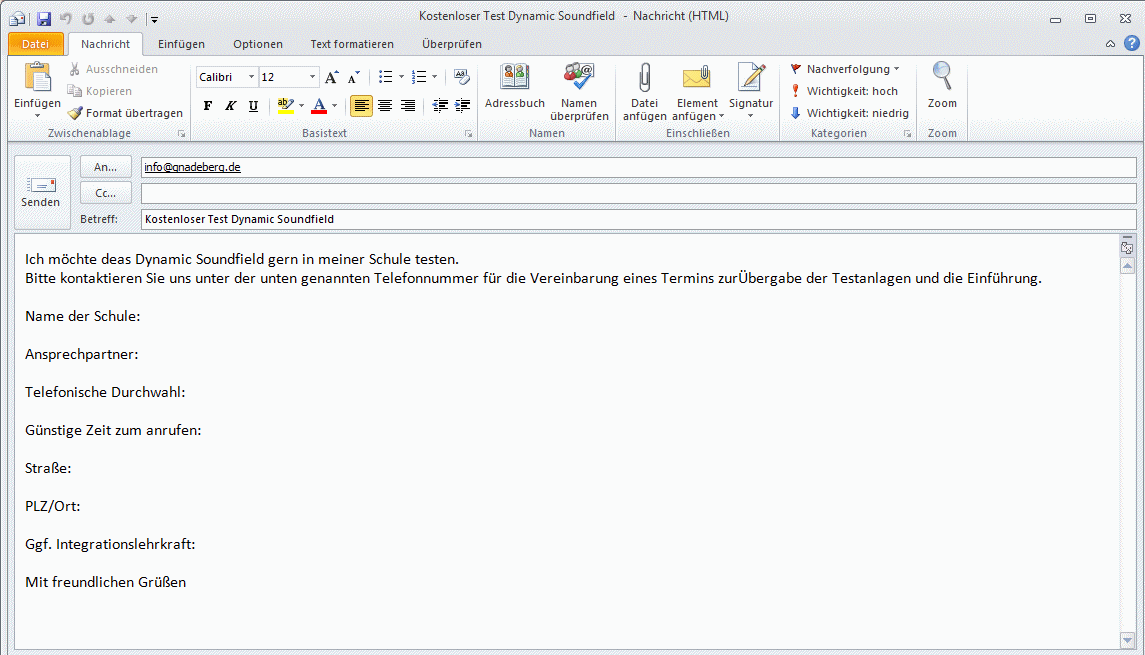
Task: Open the bullet list style dropdown arrow
Action: pos(401,77)
